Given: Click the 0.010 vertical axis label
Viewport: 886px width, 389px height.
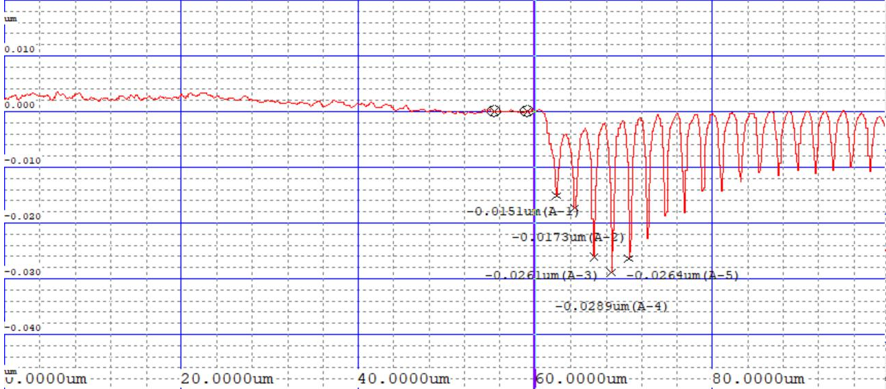Looking at the screenshot, I should tap(20, 50).
